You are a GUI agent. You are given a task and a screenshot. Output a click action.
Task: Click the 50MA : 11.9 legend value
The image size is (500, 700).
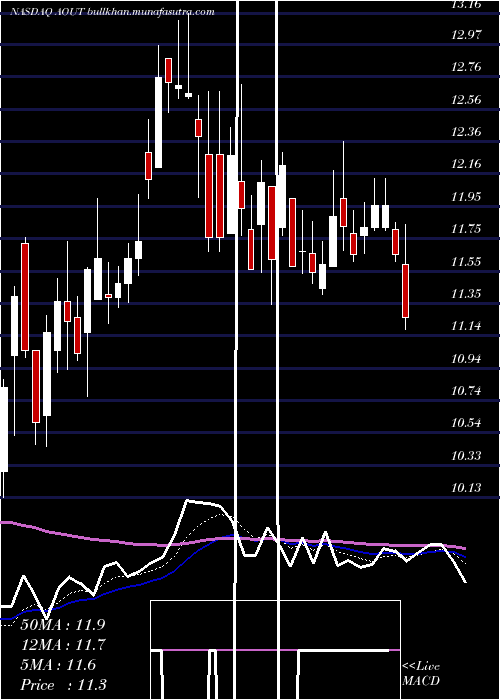tap(63, 625)
